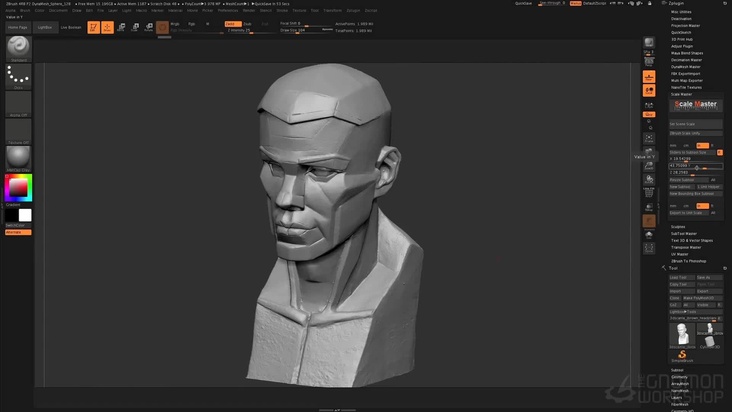Activate the Move transform icon
The width and height of the screenshot is (732, 412).
click(121, 28)
